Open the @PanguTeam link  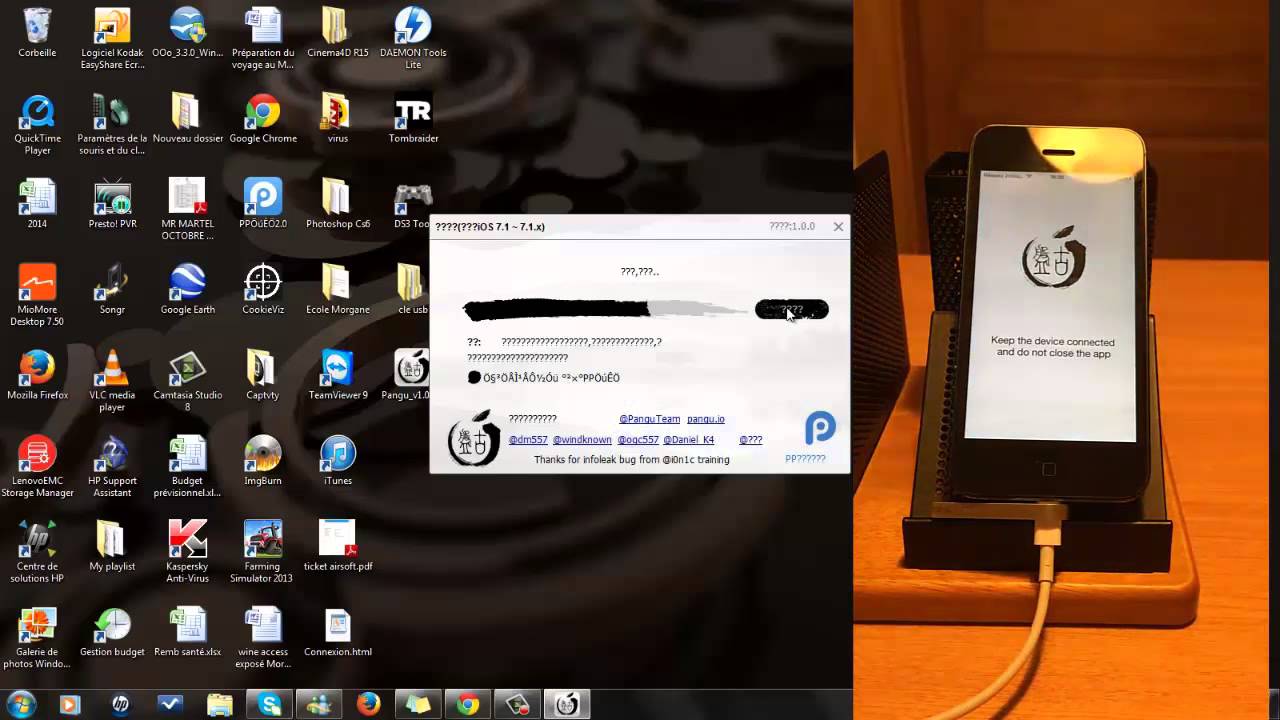(x=649, y=419)
